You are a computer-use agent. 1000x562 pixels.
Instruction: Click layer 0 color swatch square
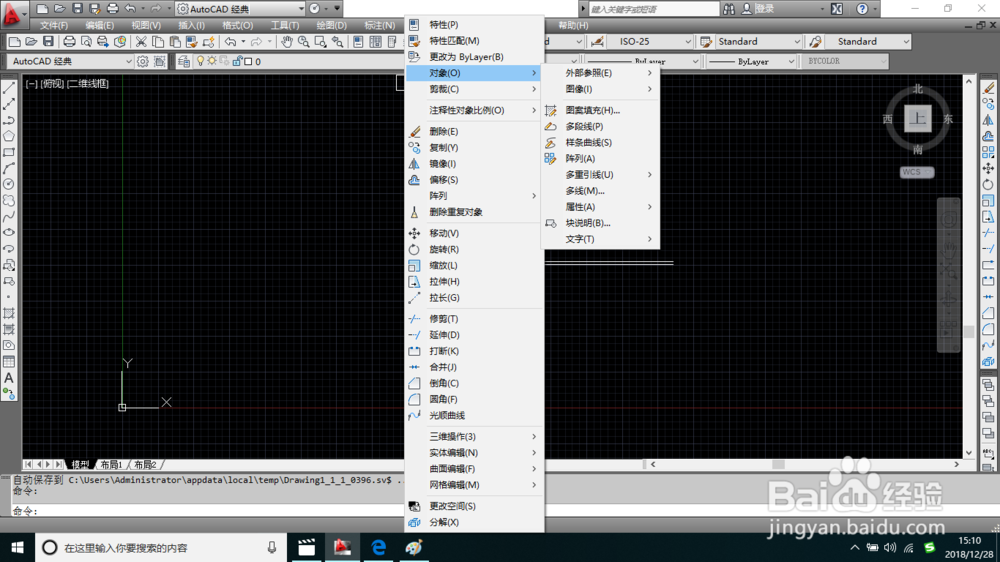point(249,61)
